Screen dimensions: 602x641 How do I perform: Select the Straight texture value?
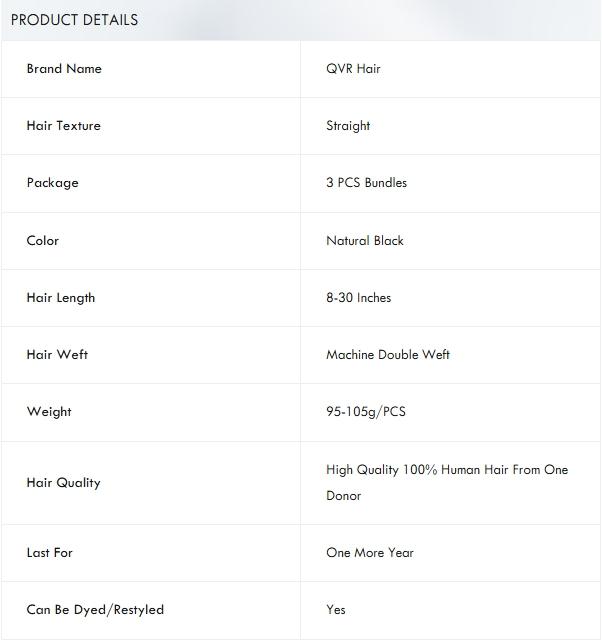[x=348, y=126]
